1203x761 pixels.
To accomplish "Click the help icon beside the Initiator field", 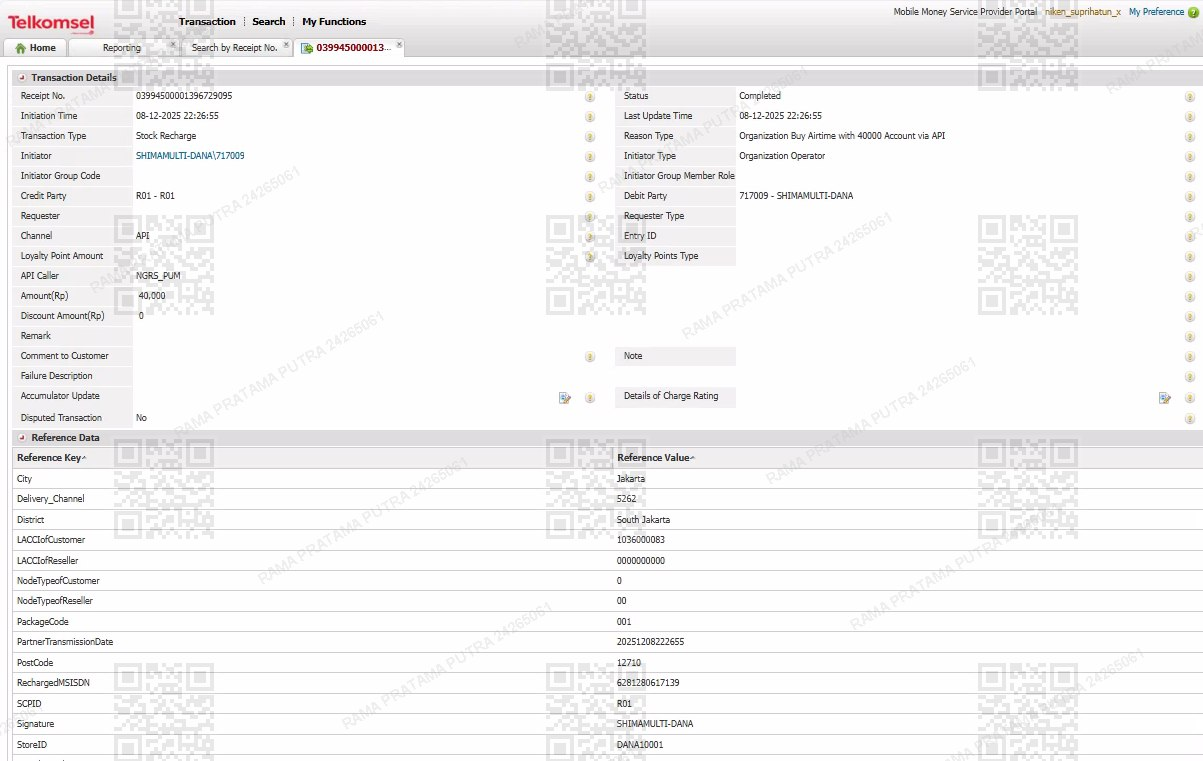I will pyautogui.click(x=590, y=157).
